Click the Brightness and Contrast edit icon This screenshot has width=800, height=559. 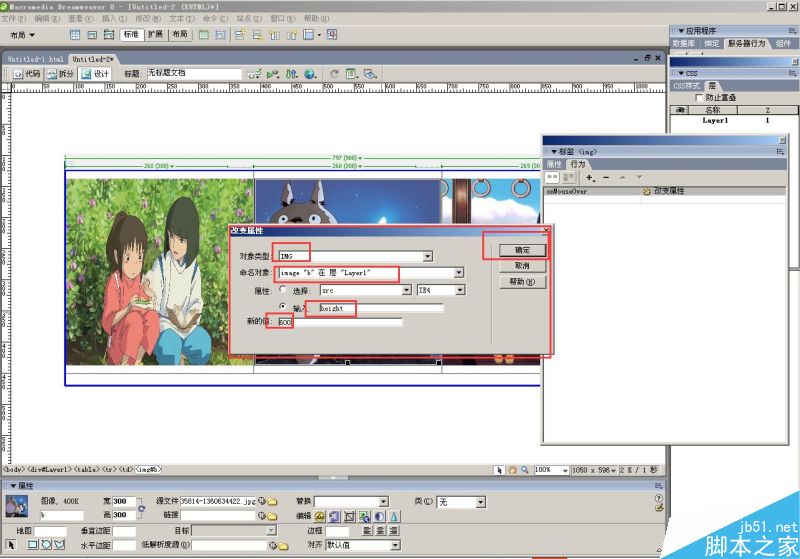pyautogui.click(x=380, y=517)
